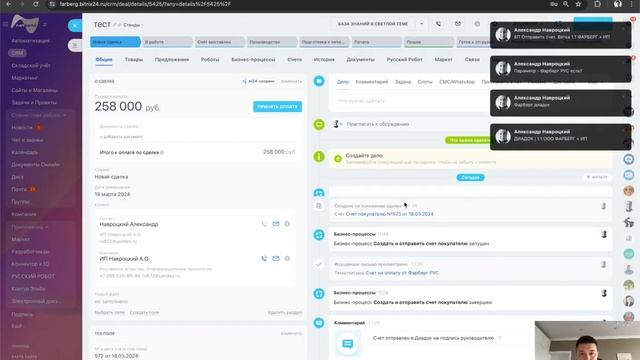This screenshot has width=640, height=360.
Task: Click БАЗА ЗНАНИЙ В СВЕТЛОЙ ТЕМЕ button
Action: coord(373,24)
